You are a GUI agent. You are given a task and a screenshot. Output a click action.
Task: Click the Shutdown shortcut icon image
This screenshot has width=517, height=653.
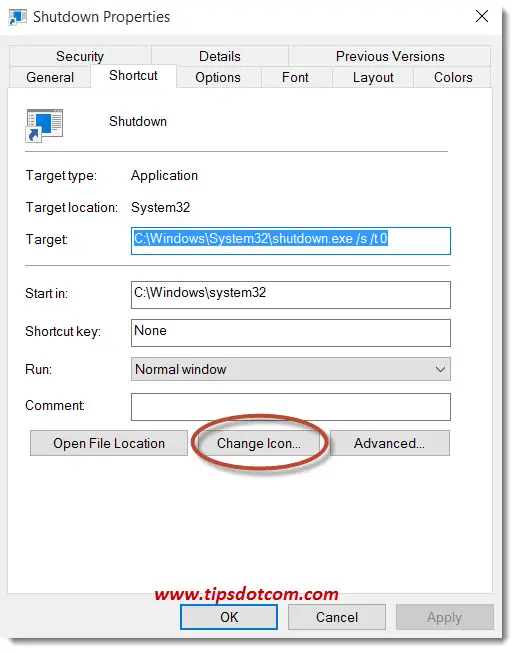[x=44, y=125]
